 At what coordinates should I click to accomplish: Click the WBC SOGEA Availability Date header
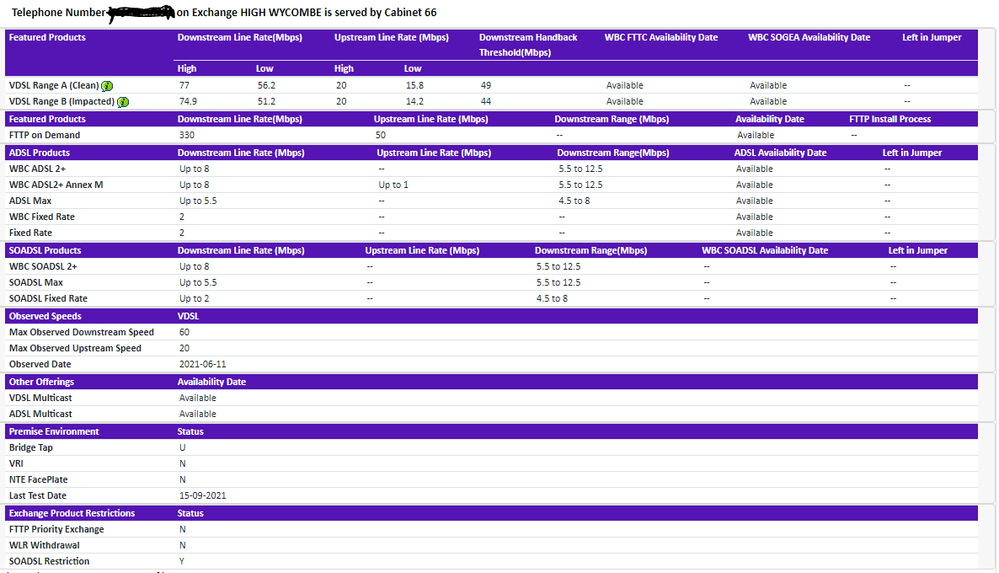[809, 37]
